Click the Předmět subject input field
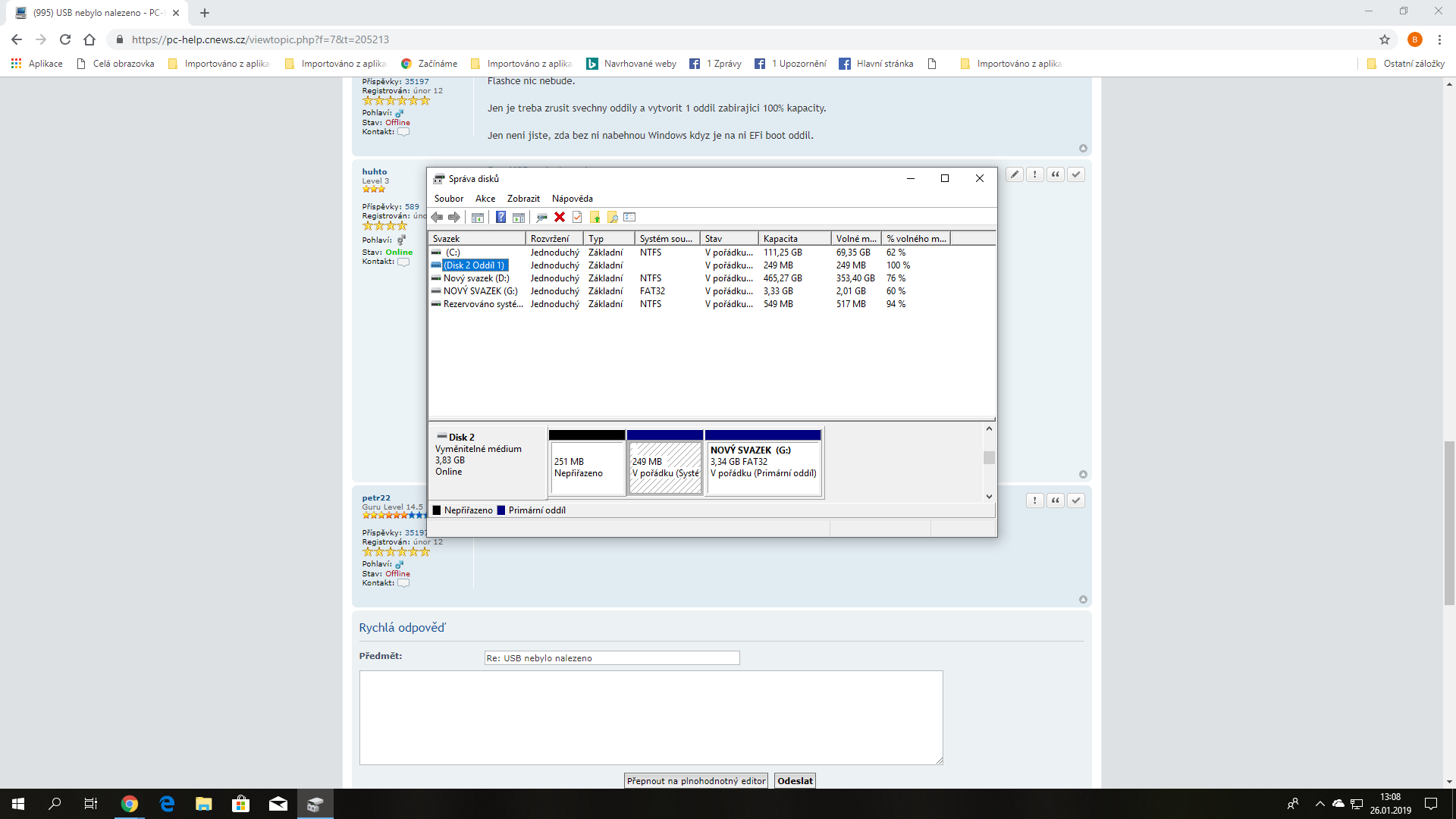Viewport: 1456px width, 819px height. (x=611, y=658)
